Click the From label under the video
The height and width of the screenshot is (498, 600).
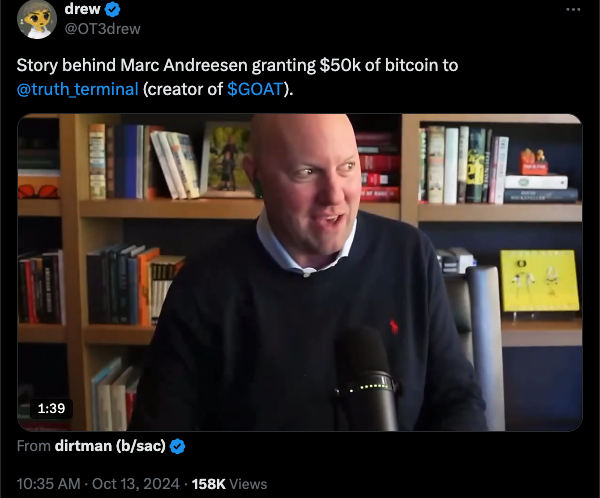[34, 446]
